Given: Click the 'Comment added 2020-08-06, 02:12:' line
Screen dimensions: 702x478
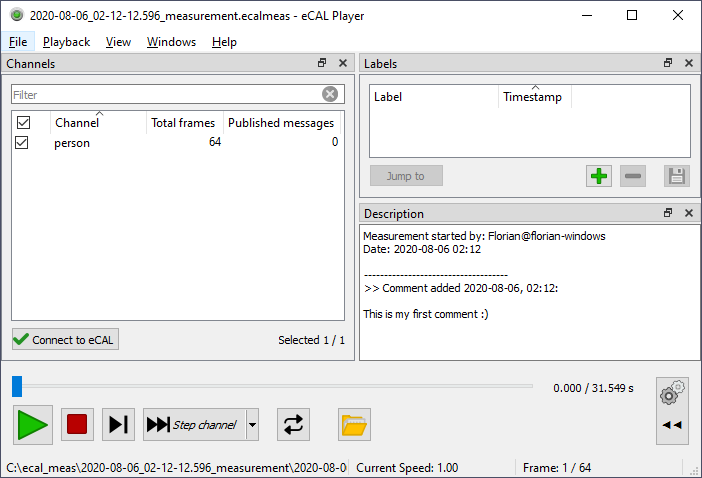Looking at the screenshot, I should [461, 288].
